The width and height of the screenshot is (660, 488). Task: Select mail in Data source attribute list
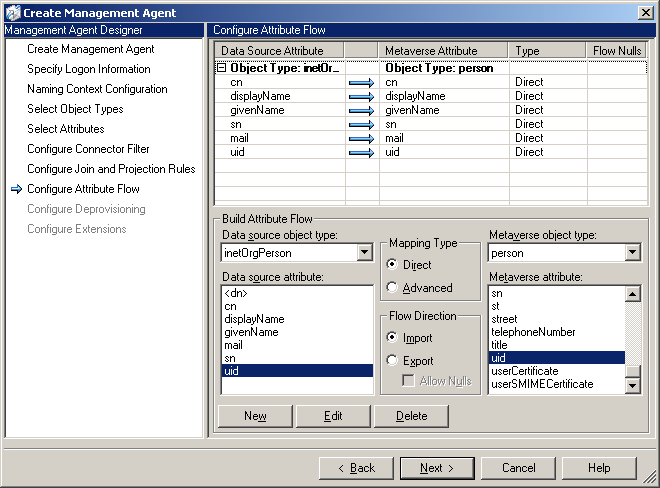click(x=297, y=345)
